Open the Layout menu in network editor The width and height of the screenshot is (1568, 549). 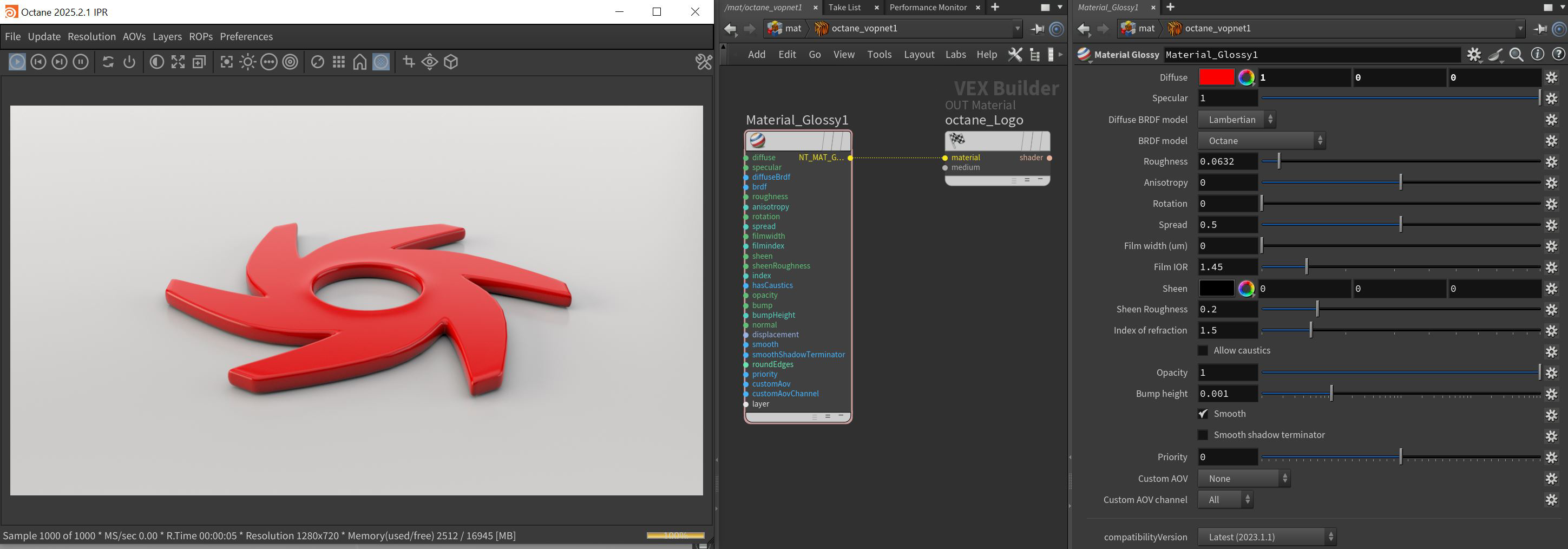pyautogui.click(x=919, y=55)
